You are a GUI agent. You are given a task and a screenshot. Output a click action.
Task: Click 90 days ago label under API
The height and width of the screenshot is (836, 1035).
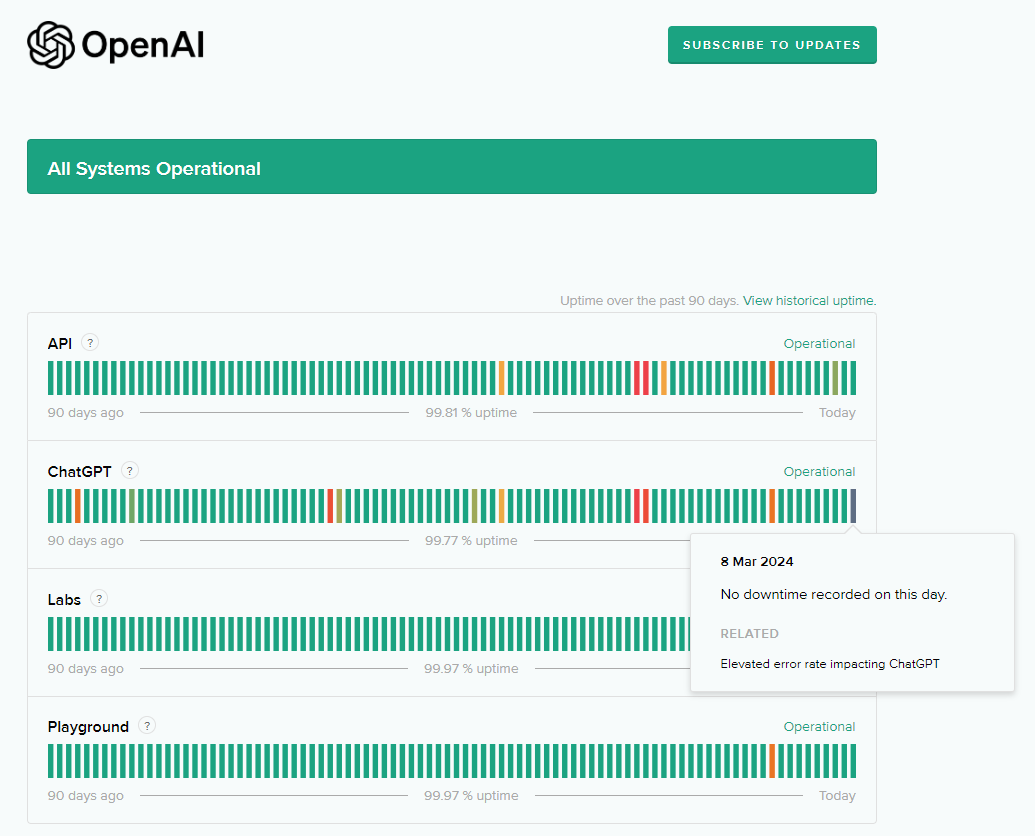(85, 413)
